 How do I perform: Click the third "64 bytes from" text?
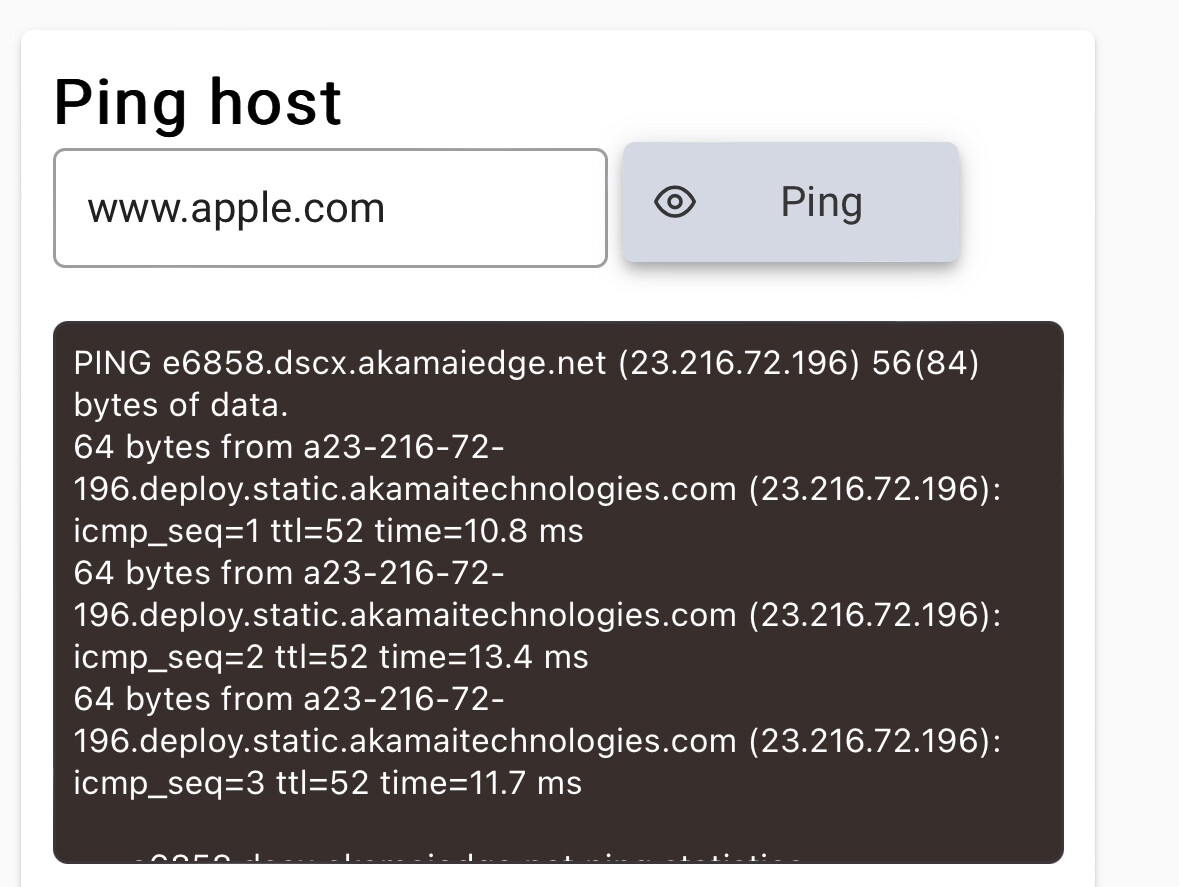pyautogui.click(x=183, y=699)
